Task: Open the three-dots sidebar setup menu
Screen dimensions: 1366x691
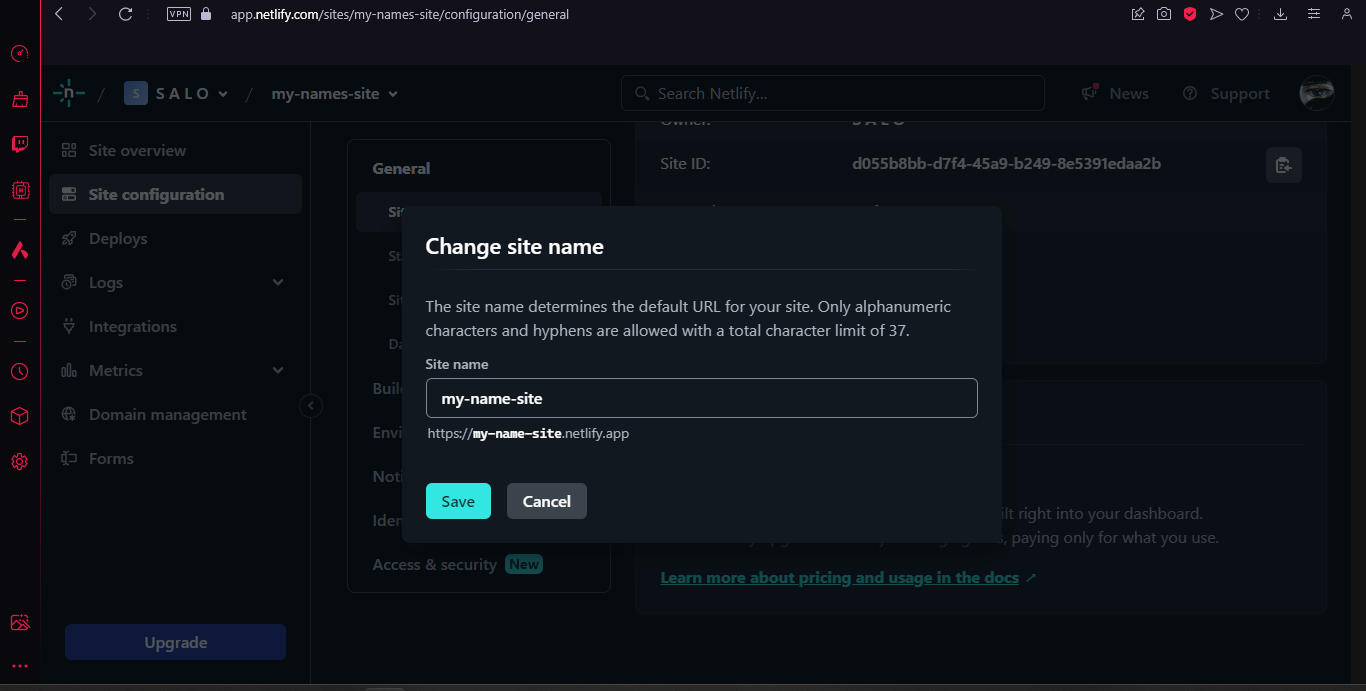Action: click(x=19, y=665)
